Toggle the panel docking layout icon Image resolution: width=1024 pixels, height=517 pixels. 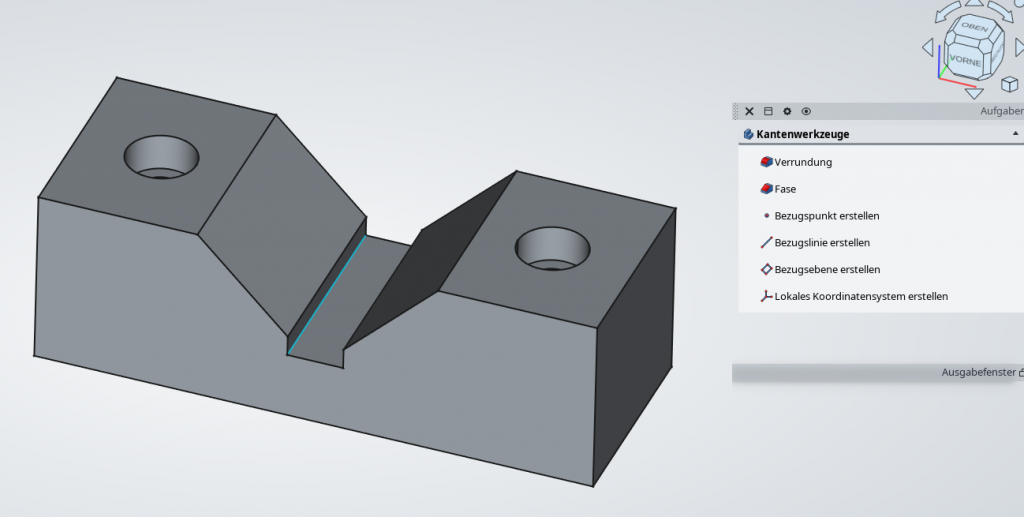click(x=768, y=112)
